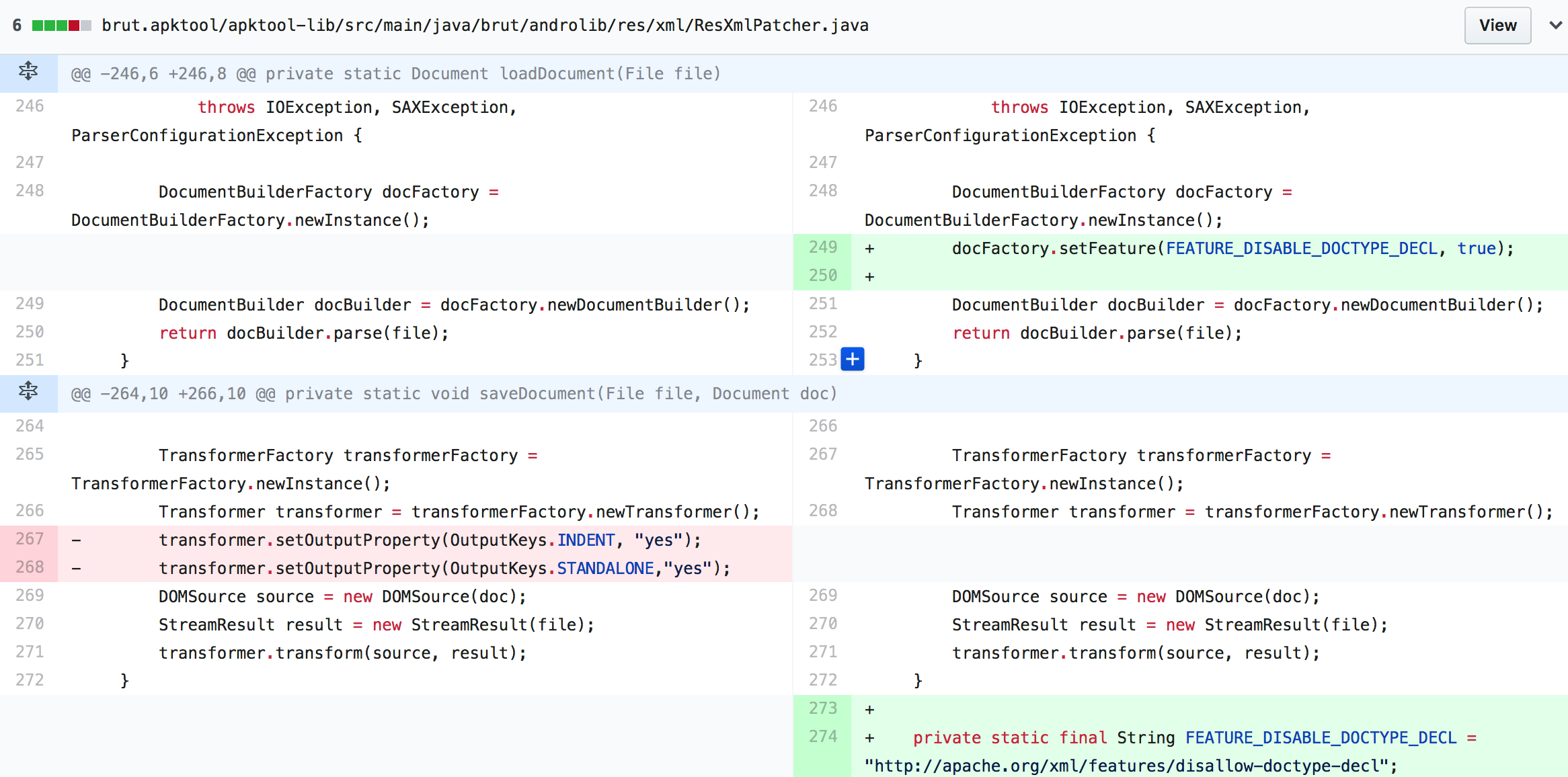The height and width of the screenshot is (777, 1568).
Task: Click added line number 250 on right
Action: click(x=822, y=276)
